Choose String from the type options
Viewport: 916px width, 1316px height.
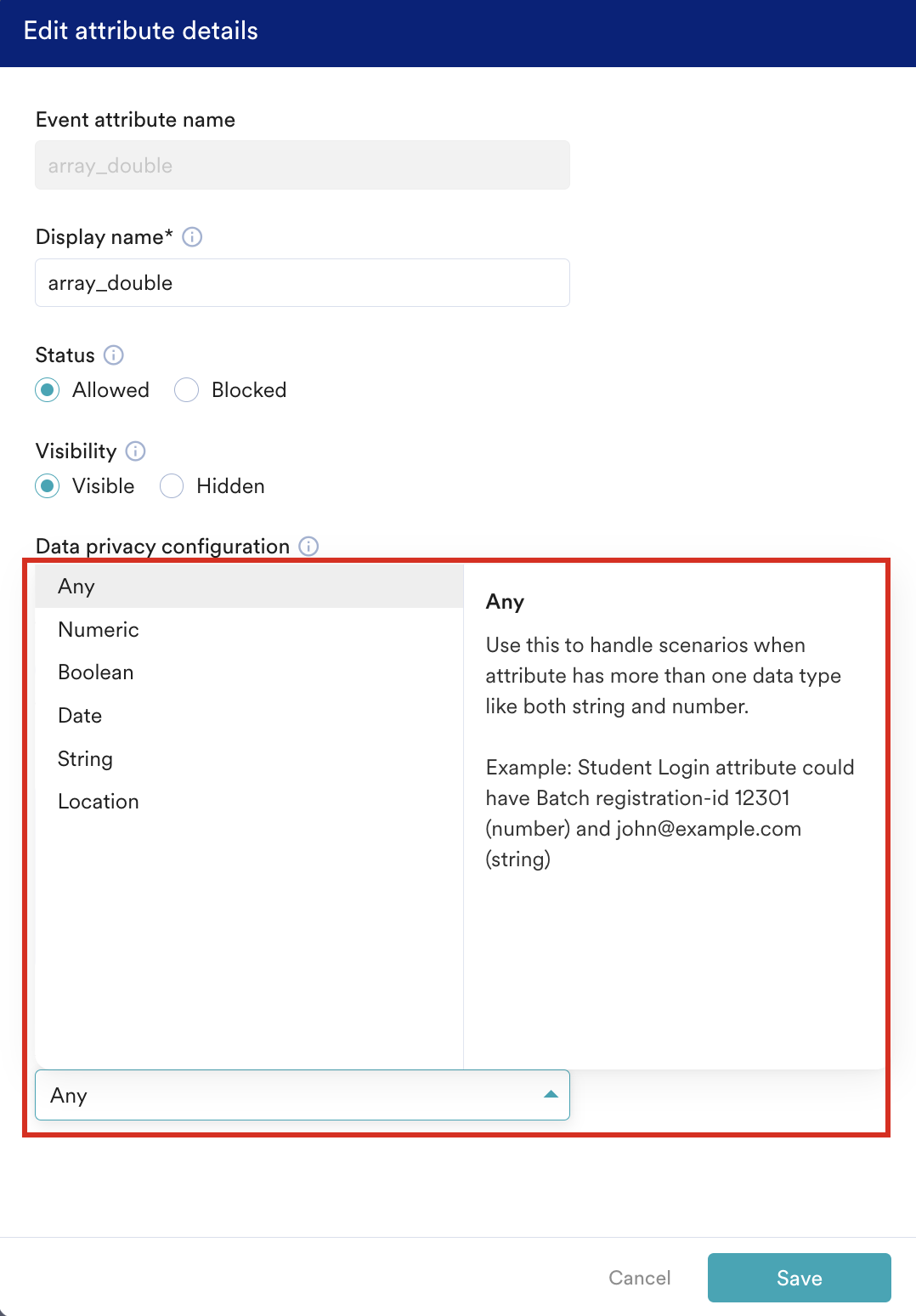[x=249, y=758]
